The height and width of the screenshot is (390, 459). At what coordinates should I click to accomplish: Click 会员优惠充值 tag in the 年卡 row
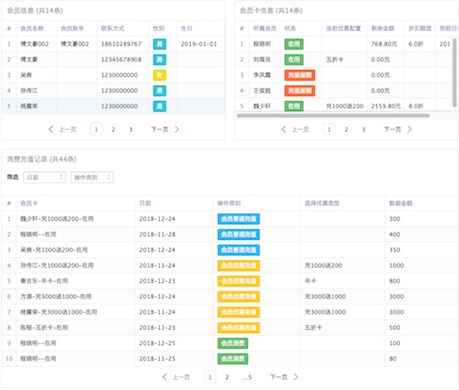[x=239, y=281]
